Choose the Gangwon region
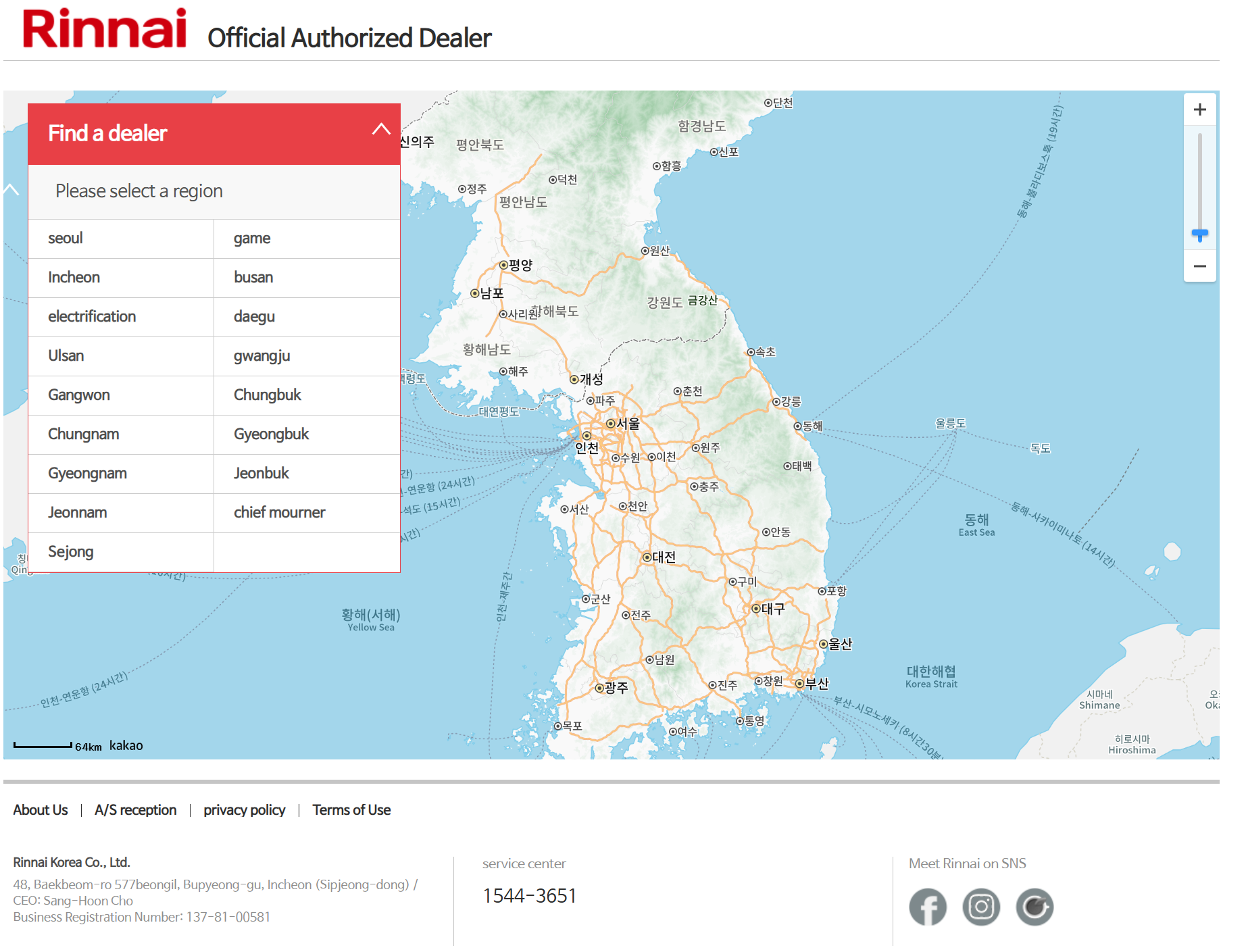 tap(121, 395)
